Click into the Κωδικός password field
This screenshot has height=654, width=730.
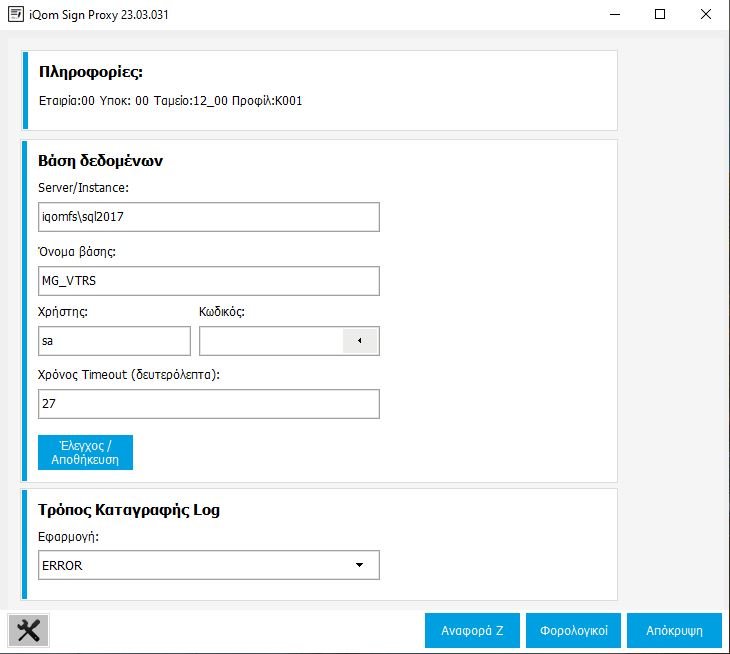coord(270,341)
